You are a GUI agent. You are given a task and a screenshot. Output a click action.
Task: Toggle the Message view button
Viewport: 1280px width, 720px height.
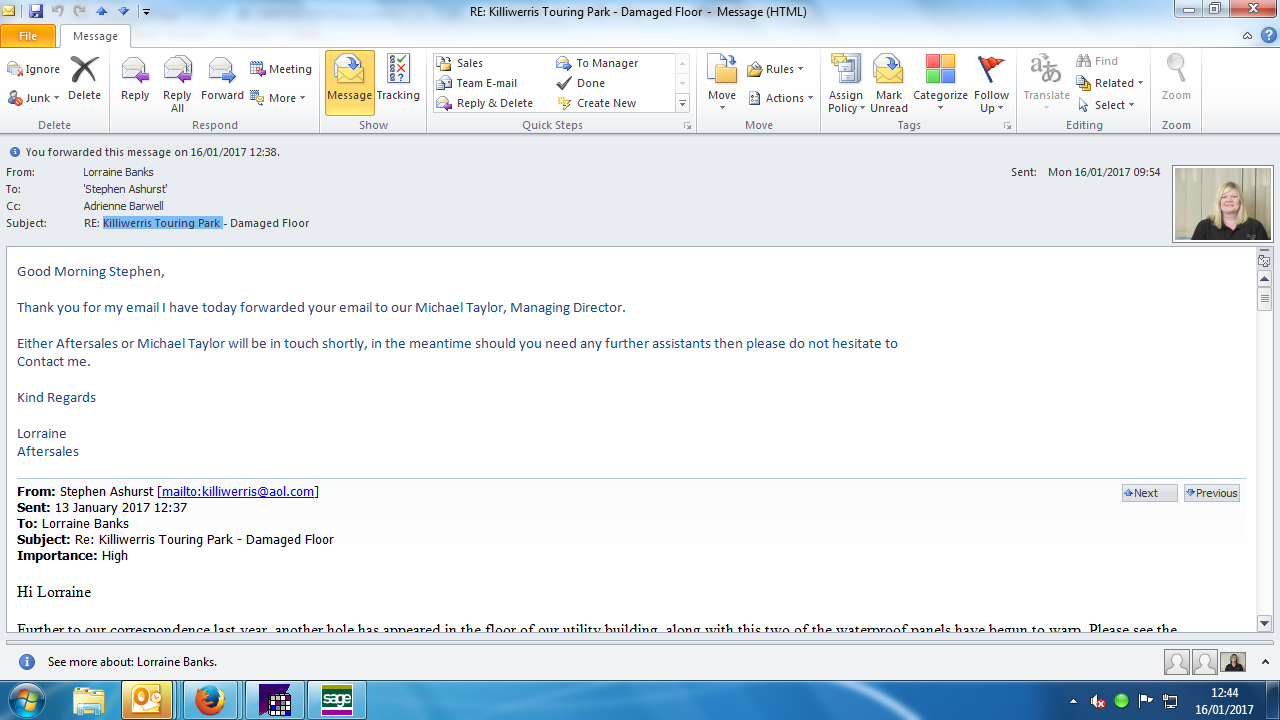pos(349,80)
